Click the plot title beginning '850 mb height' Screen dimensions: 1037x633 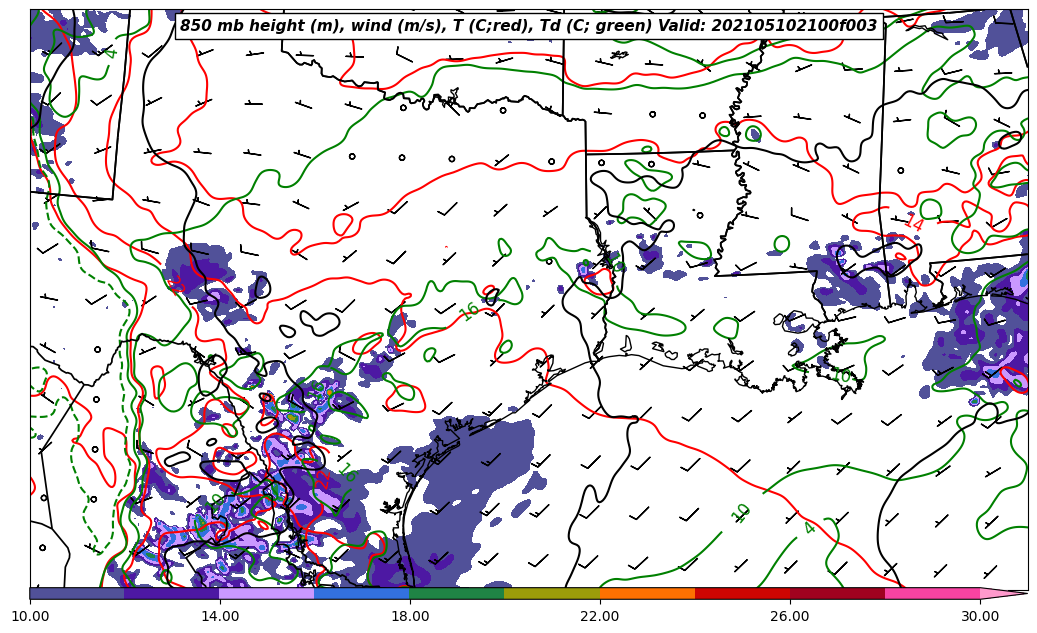pyautogui.click(x=529, y=26)
